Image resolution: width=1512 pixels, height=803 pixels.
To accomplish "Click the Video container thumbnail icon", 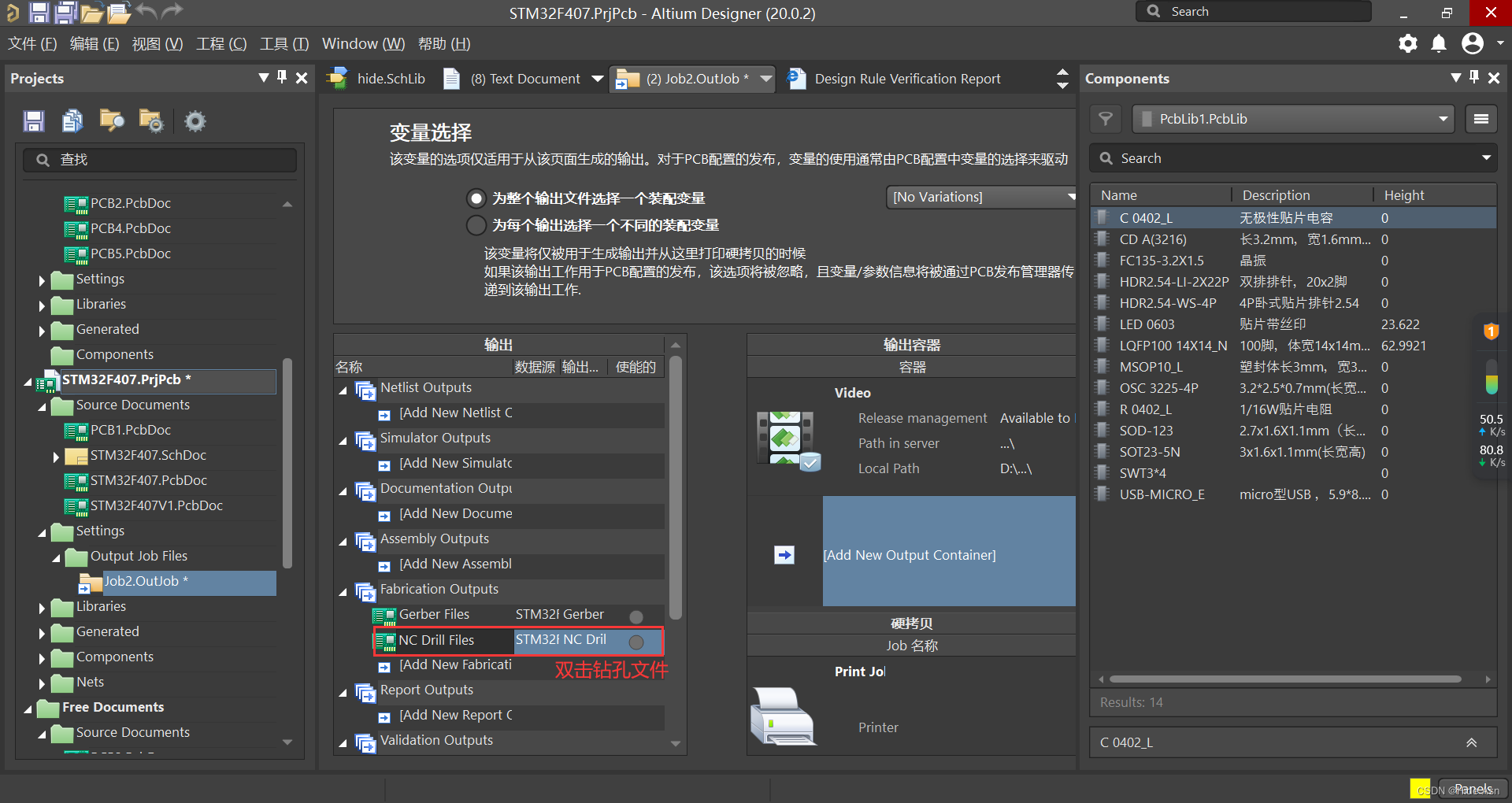I will tap(787, 441).
